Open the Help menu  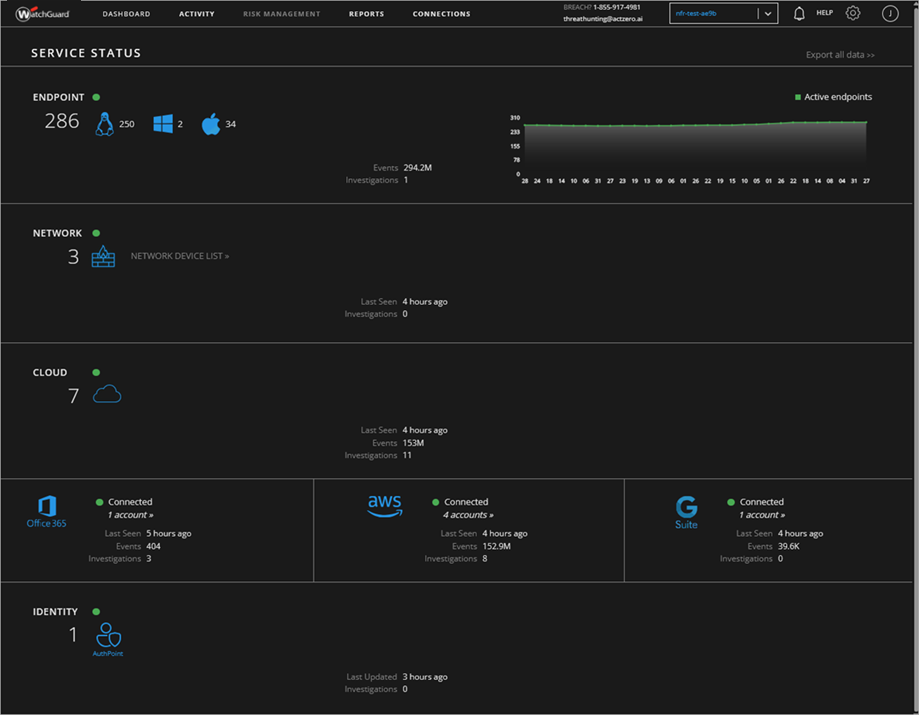[x=825, y=13]
